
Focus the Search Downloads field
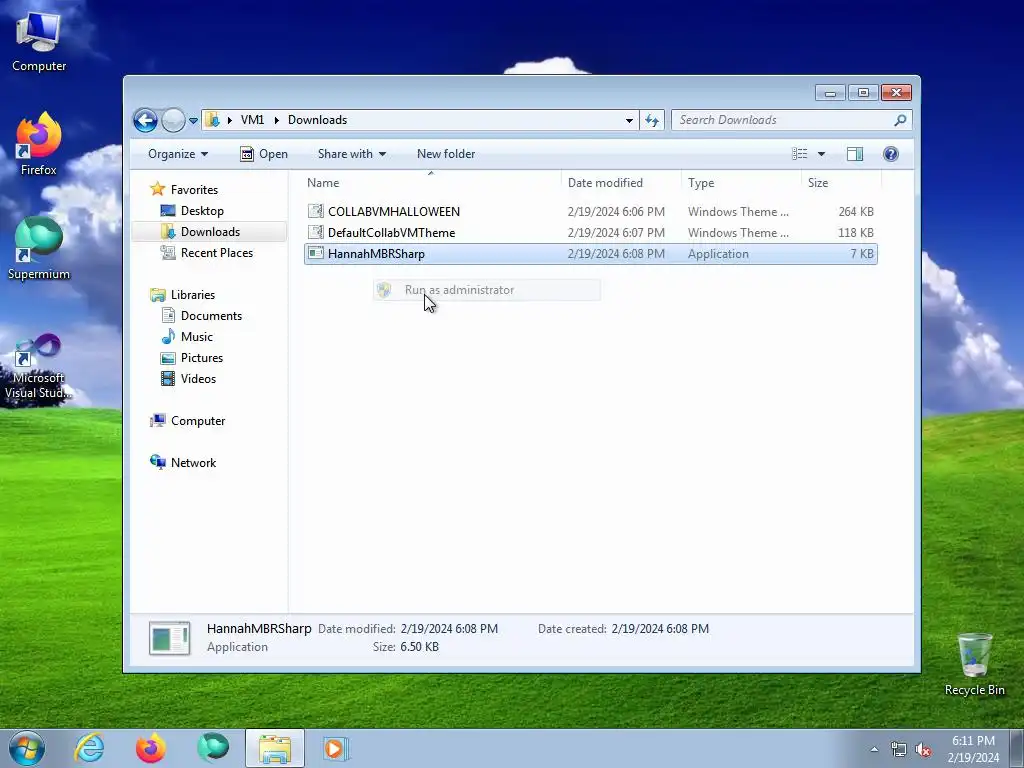pyautogui.click(x=784, y=120)
